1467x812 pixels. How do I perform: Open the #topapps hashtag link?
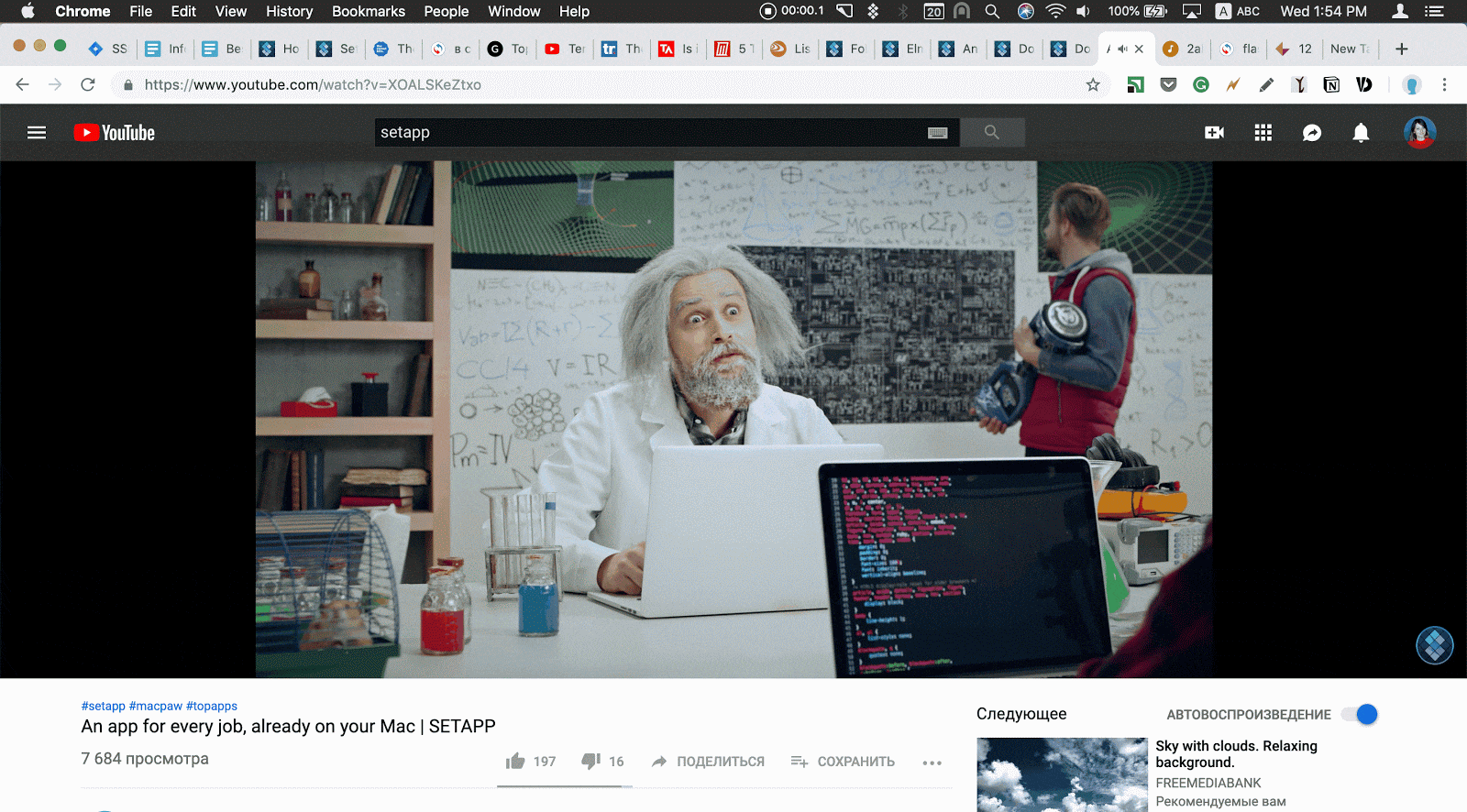pyautogui.click(x=212, y=706)
